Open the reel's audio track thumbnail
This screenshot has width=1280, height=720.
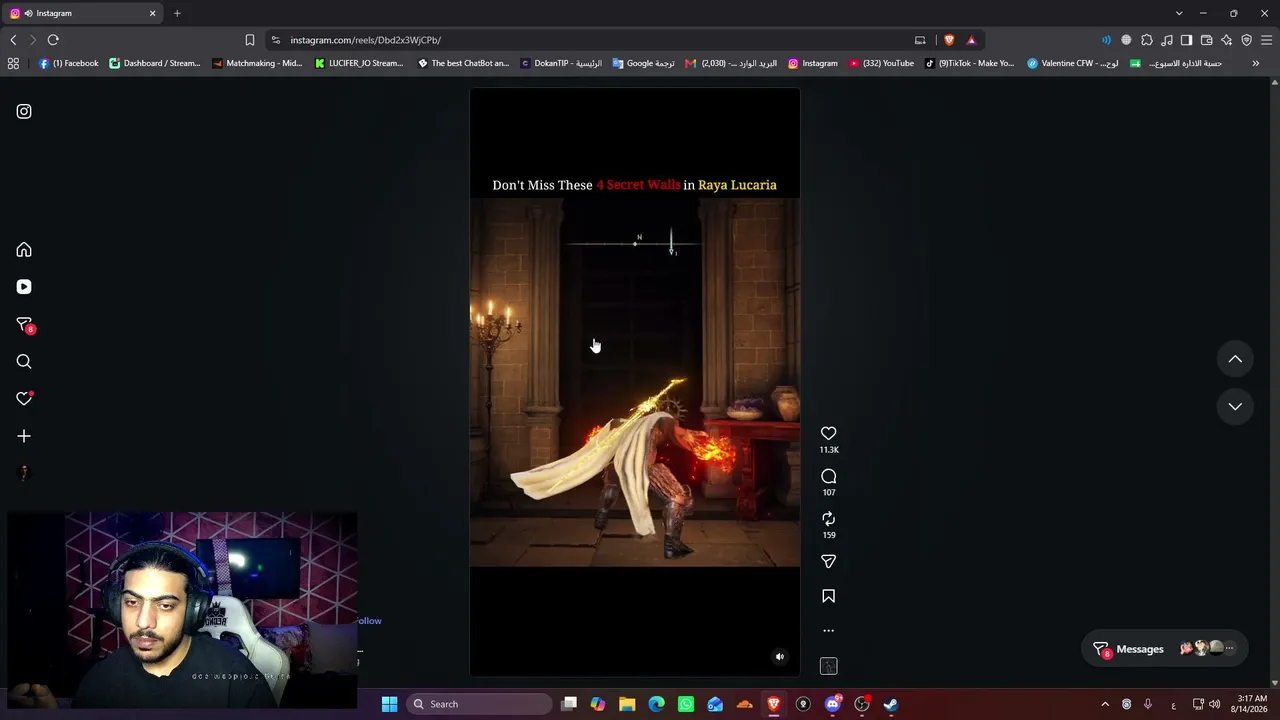(828, 666)
